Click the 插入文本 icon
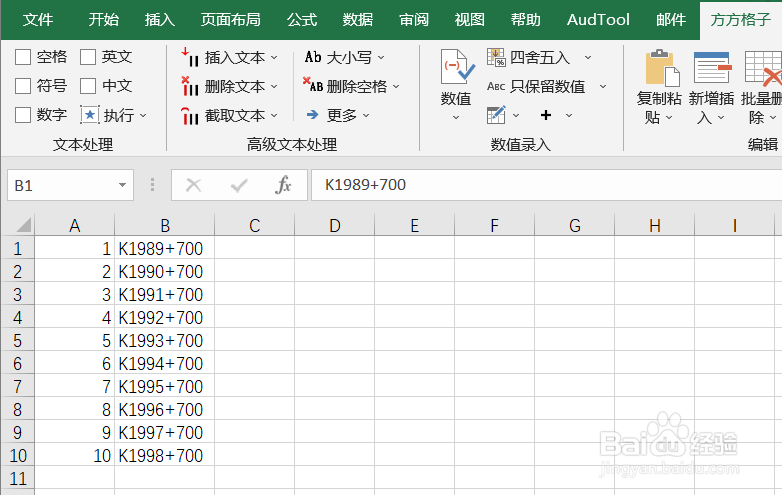 pyautogui.click(x=190, y=57)
